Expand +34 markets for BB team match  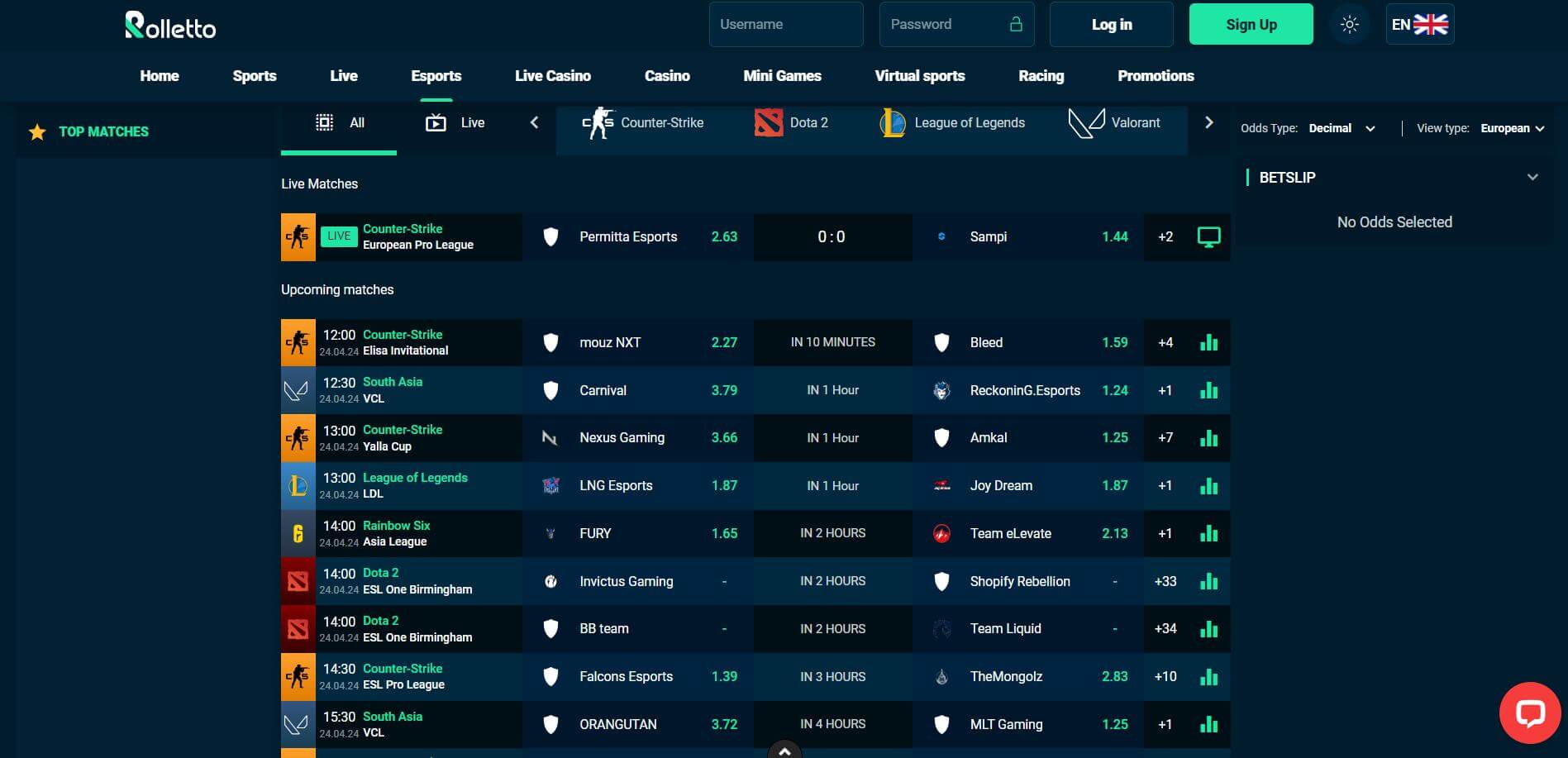1165,629
